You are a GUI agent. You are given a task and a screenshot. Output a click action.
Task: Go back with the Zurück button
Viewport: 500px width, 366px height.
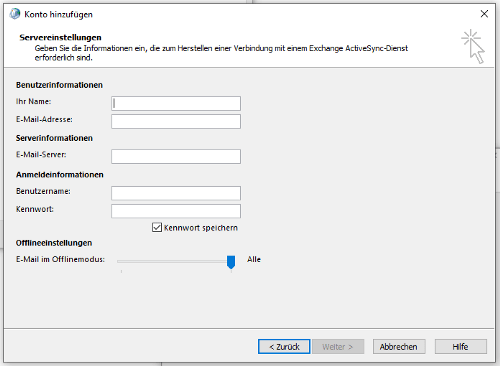(x=284, y=347)
